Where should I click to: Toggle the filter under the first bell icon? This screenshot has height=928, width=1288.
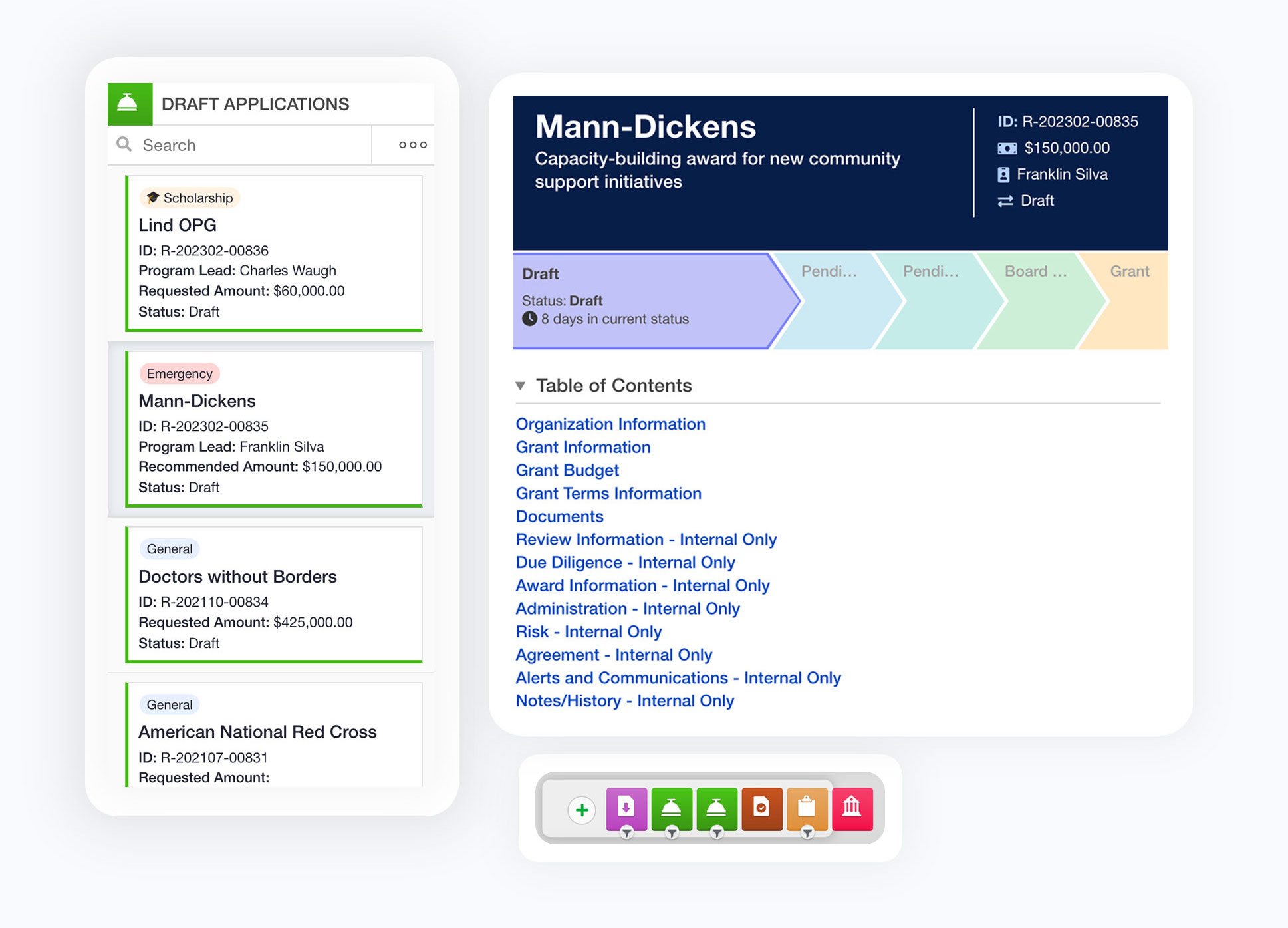pos(671,833)
